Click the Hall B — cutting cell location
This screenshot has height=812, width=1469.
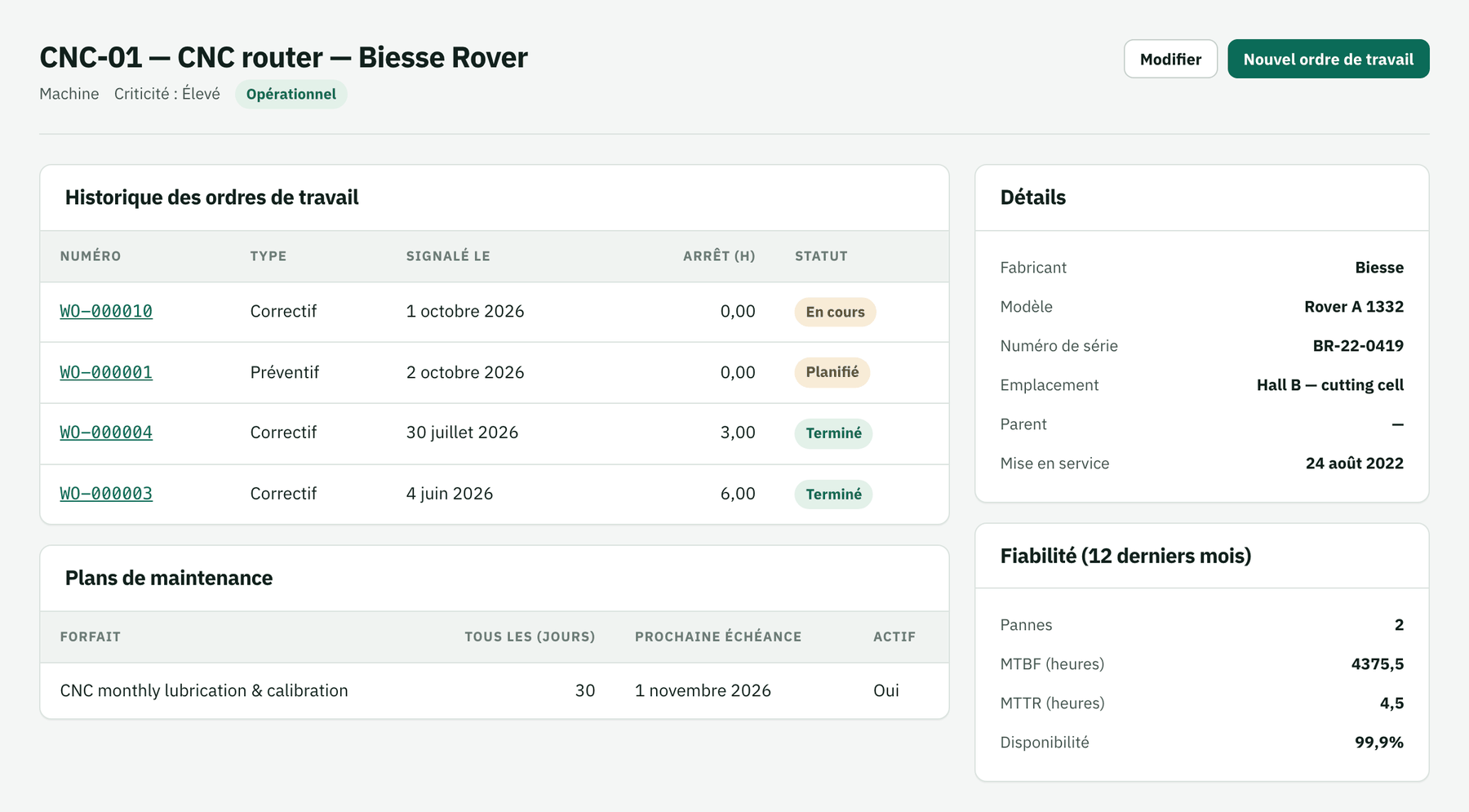click(1330, 385)
